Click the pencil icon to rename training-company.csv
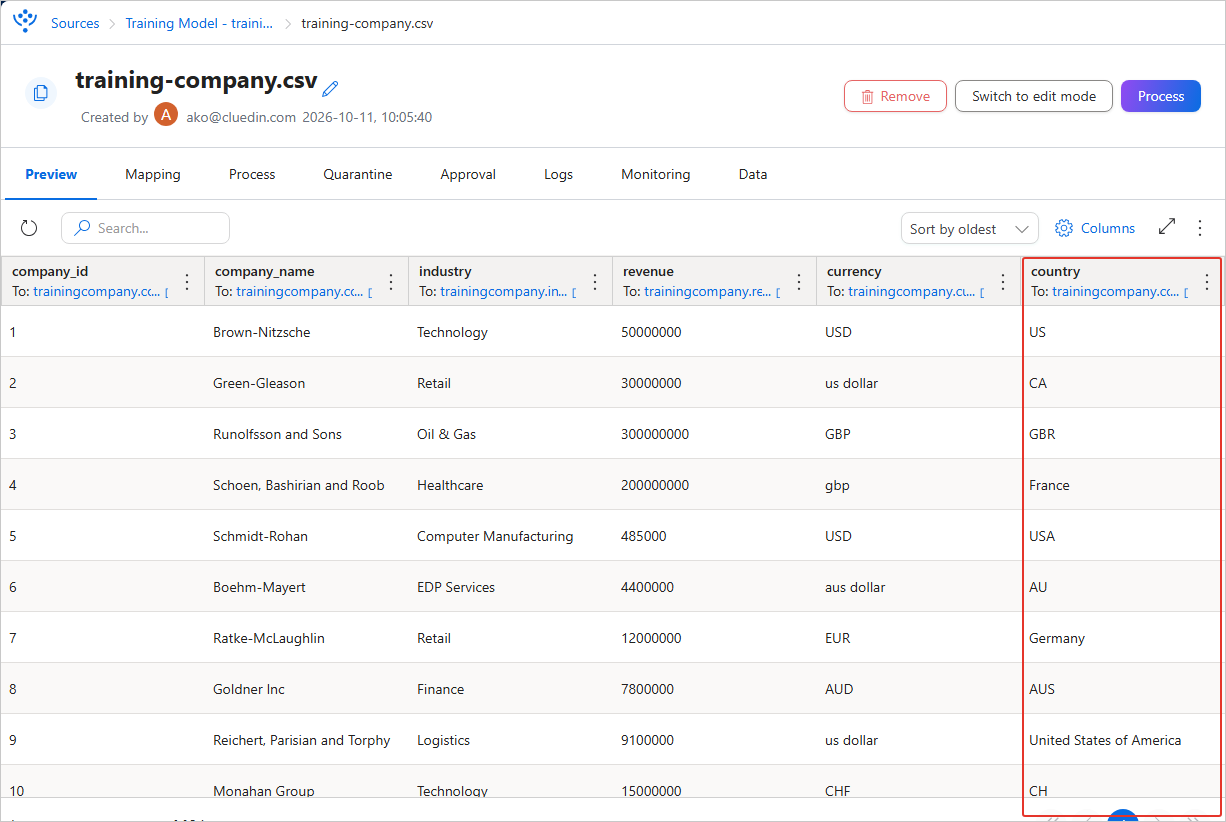Screen dimensions: 1226x822 tap(331, 88)
